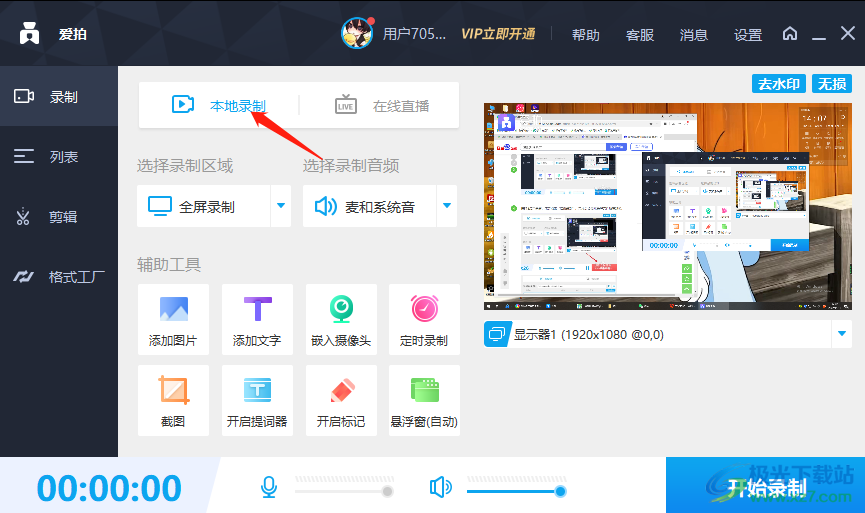Toggle the microphone mute icon

pyautogui.click(x=269, y=487)
